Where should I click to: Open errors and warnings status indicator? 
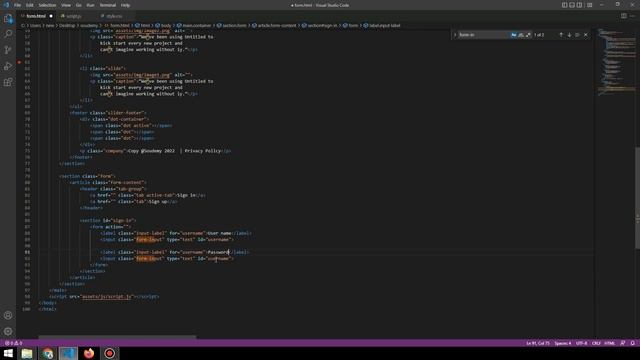[x=13, y=343]
